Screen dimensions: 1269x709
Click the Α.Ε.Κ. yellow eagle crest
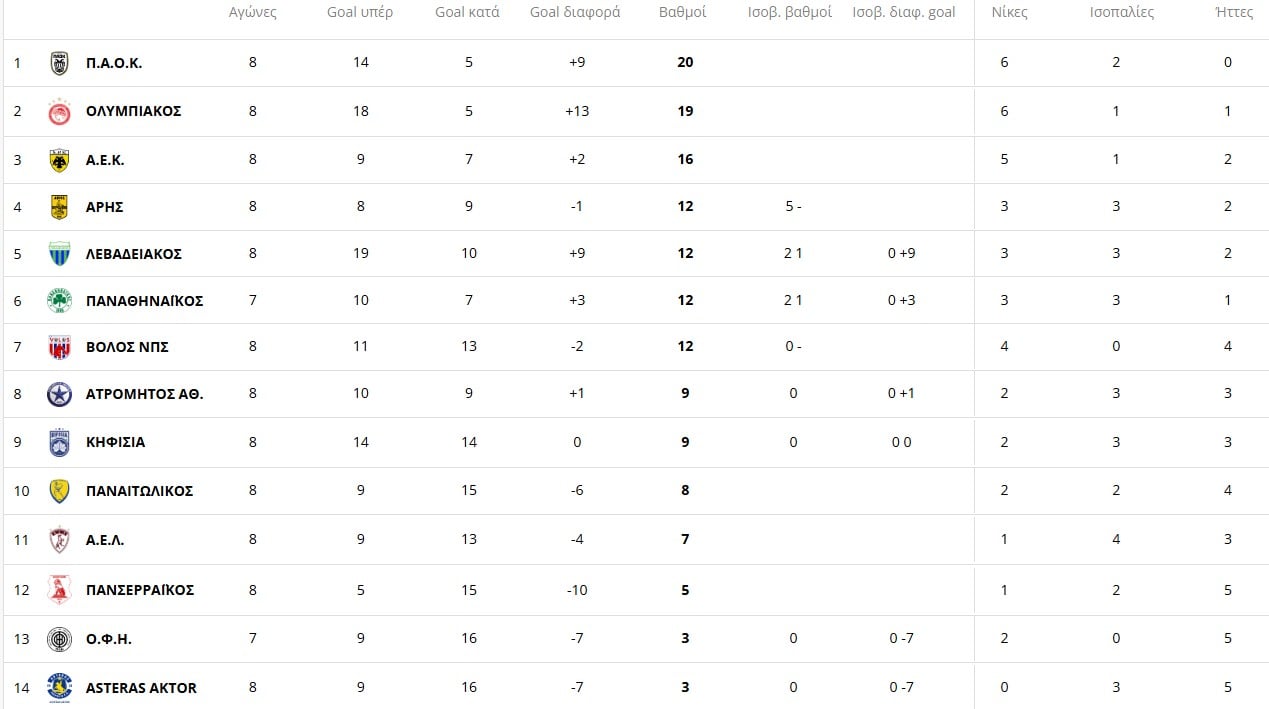click(x=59, y=160)
